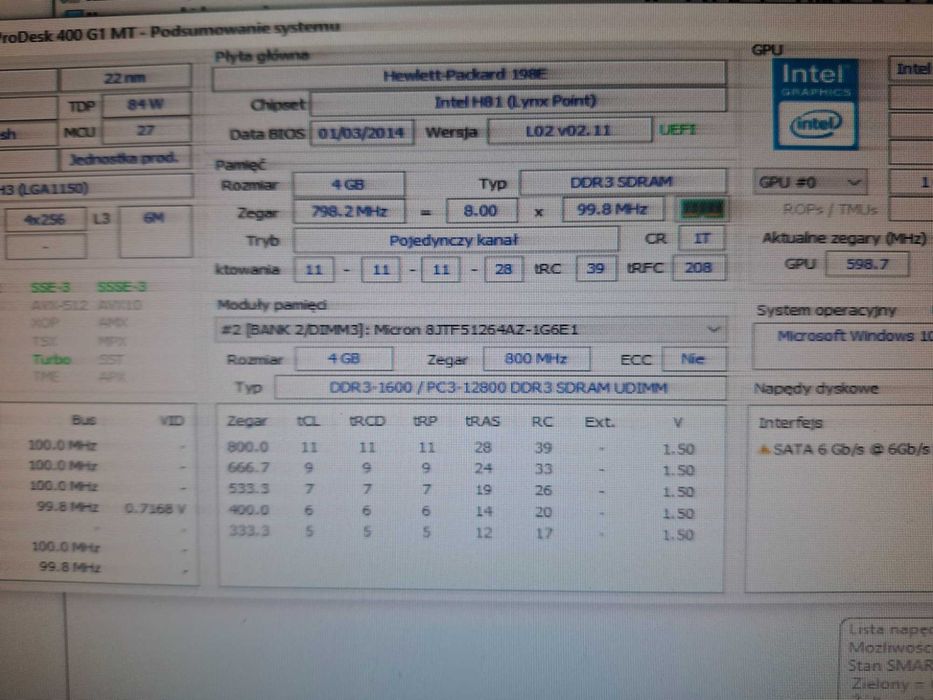Click the 400.0 row in timing table
Screen dimensions: 933x700
click(461, 512)
